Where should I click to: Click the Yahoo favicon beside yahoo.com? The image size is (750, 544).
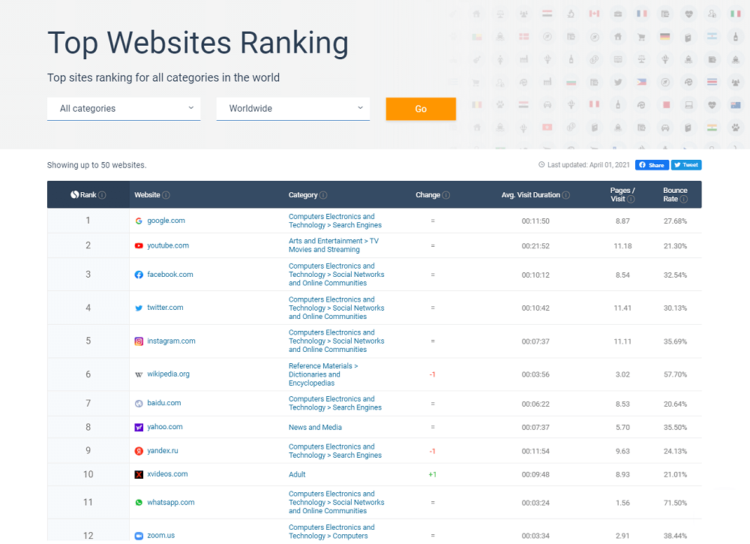tap(139, 427)
